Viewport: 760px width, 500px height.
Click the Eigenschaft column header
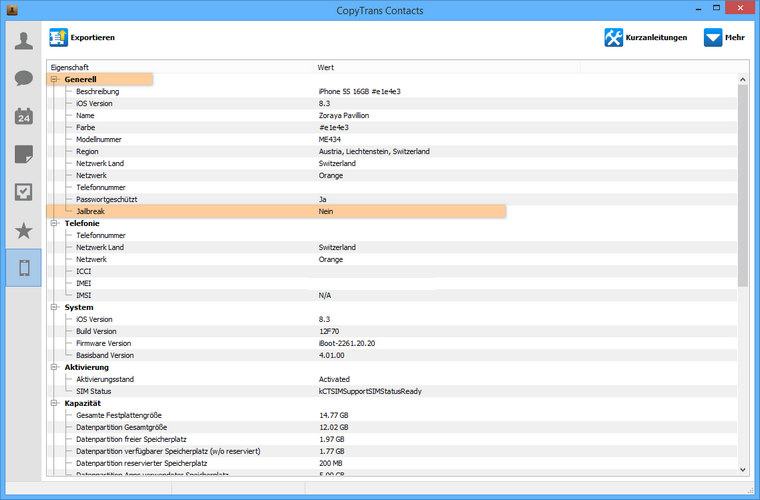pyautogui.click(x=180, y=67)
